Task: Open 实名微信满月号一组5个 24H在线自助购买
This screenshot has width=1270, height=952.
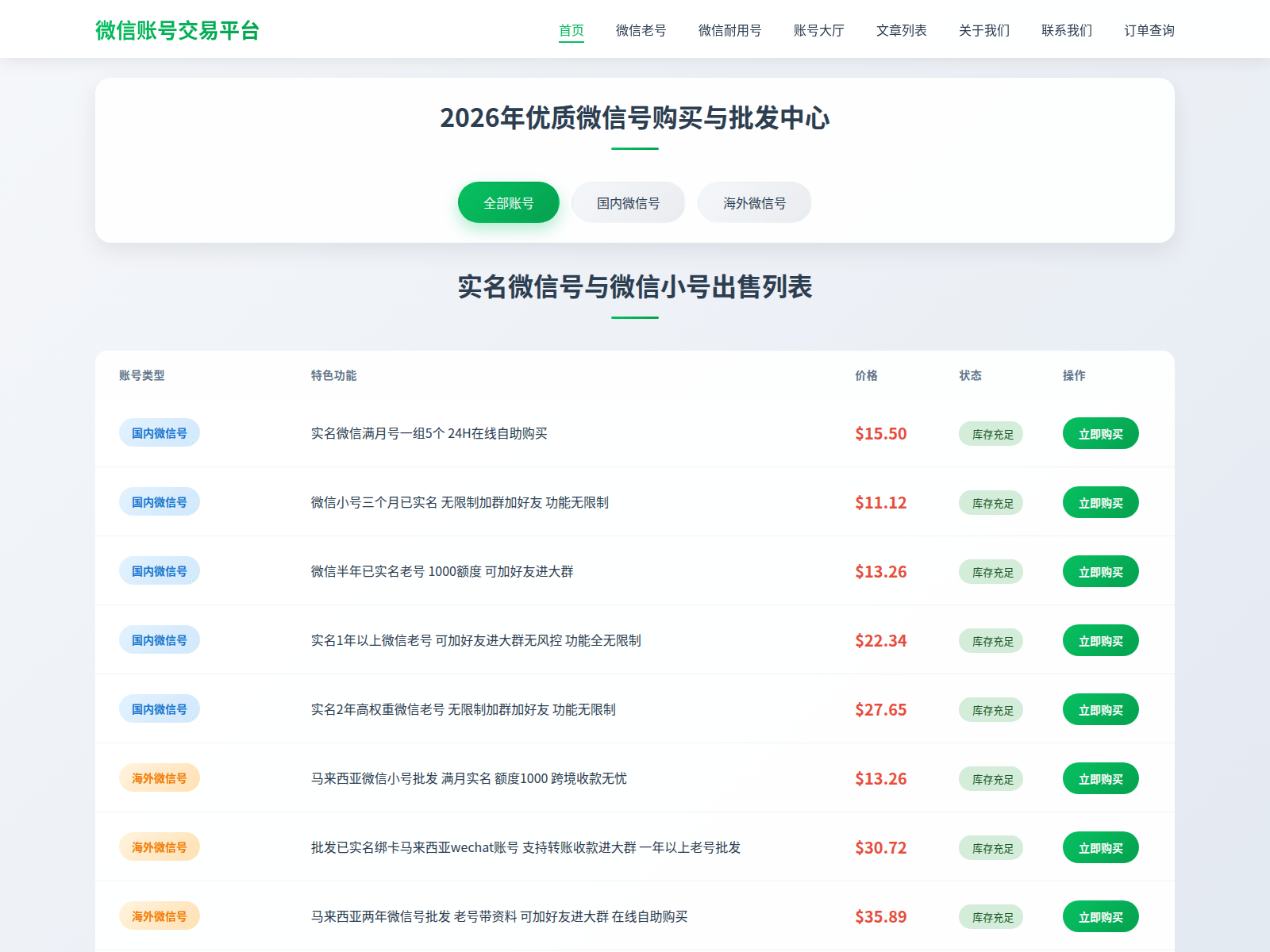Action: click(x=429, y=433)
